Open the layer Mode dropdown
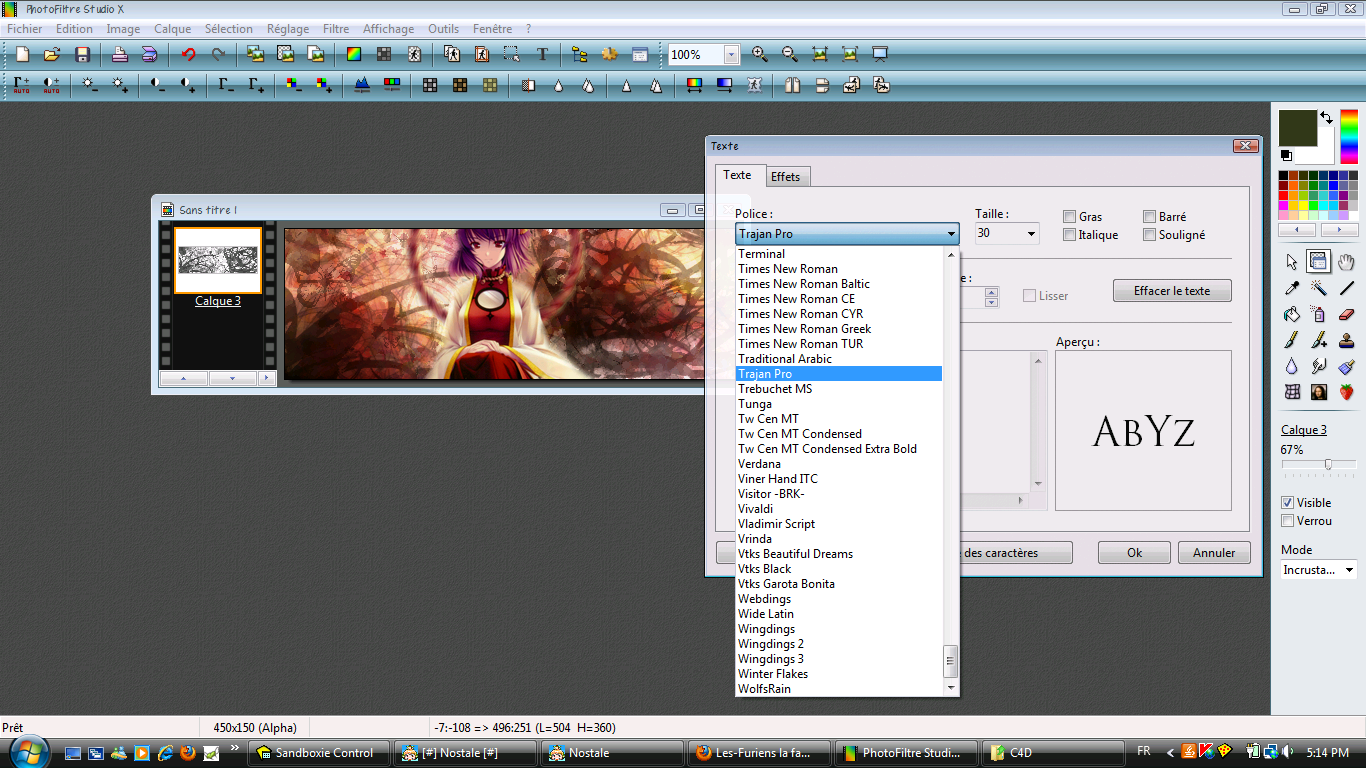 point(1318,570)
